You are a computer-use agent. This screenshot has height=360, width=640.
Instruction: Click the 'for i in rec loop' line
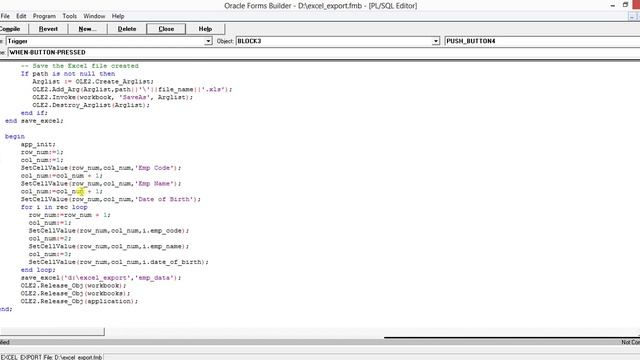tap(54, 207)
